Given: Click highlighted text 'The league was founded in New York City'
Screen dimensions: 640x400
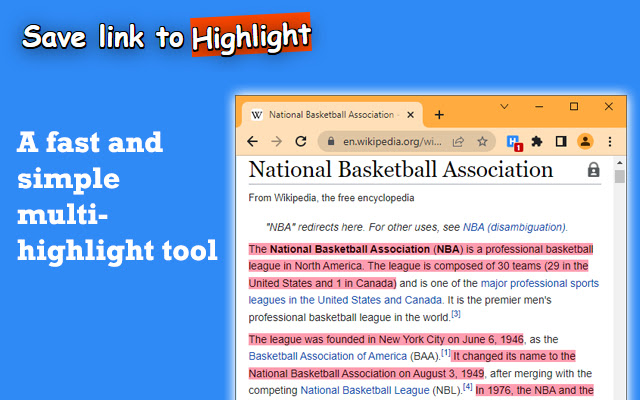Looking at the screenshot, I should [x=347, y=339].
